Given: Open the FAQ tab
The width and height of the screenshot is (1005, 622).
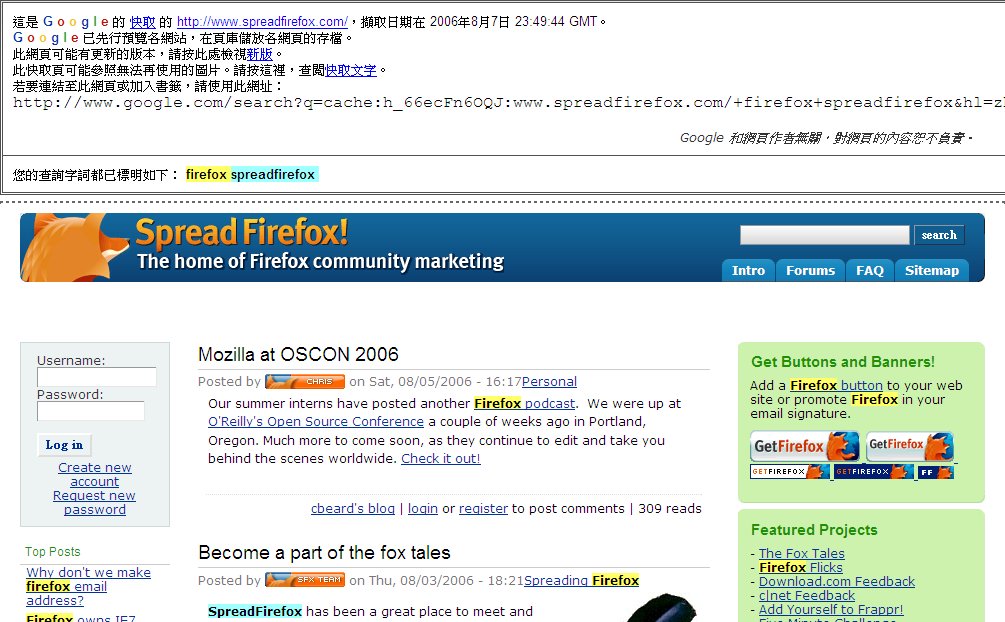Looking at the screenshot, I should [870, 271].
